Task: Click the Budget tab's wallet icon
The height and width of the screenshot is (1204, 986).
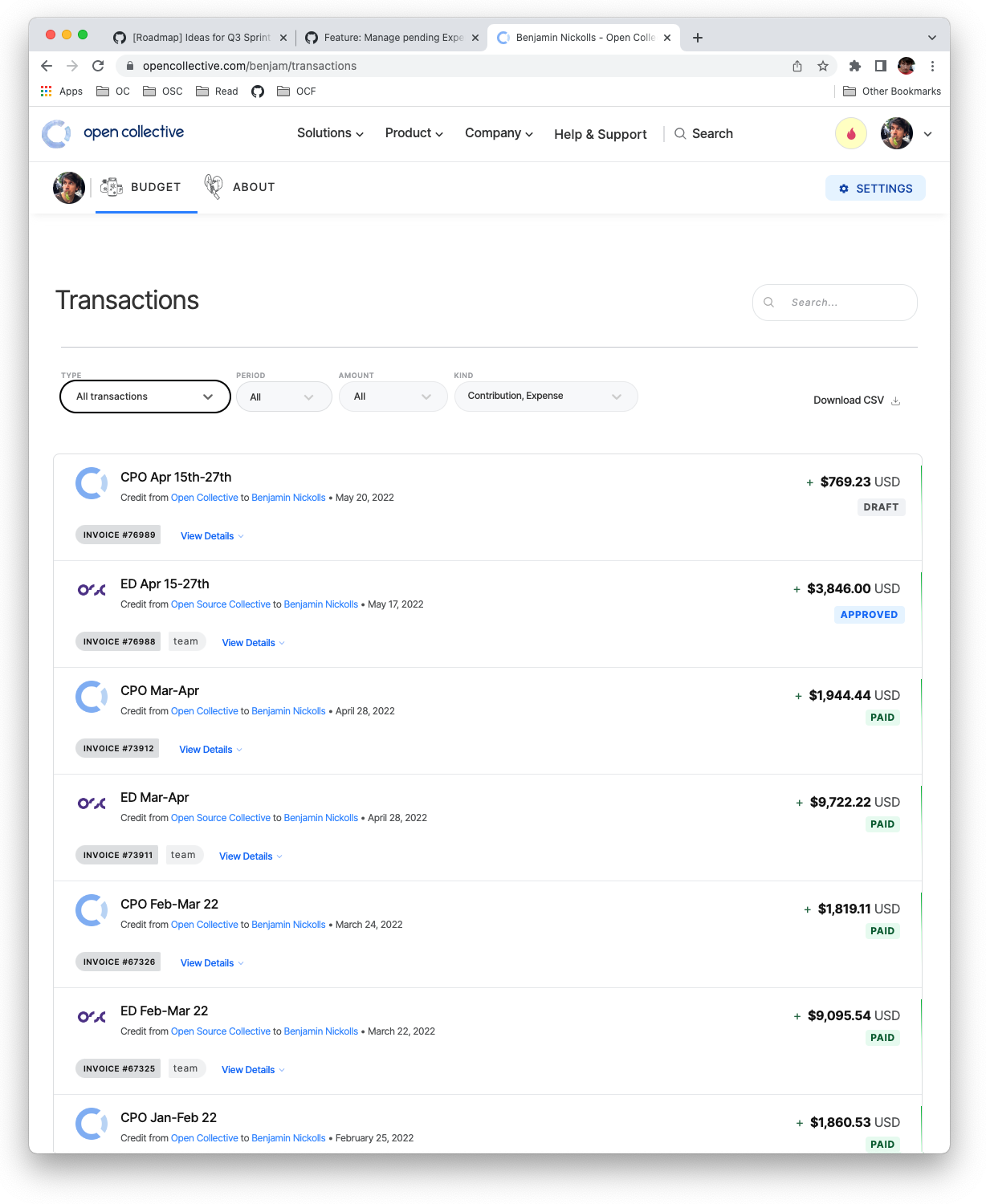Action: point(112,186)
